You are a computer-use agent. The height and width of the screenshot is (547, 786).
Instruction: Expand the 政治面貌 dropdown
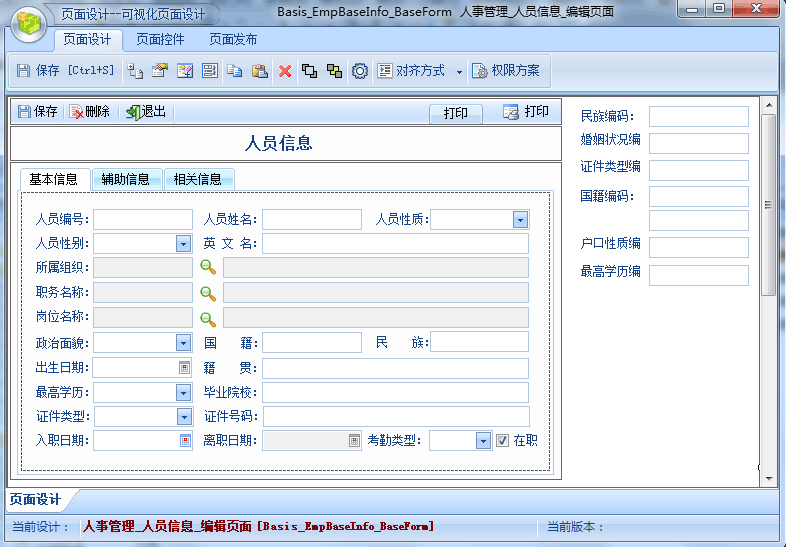tap(183, 343)
